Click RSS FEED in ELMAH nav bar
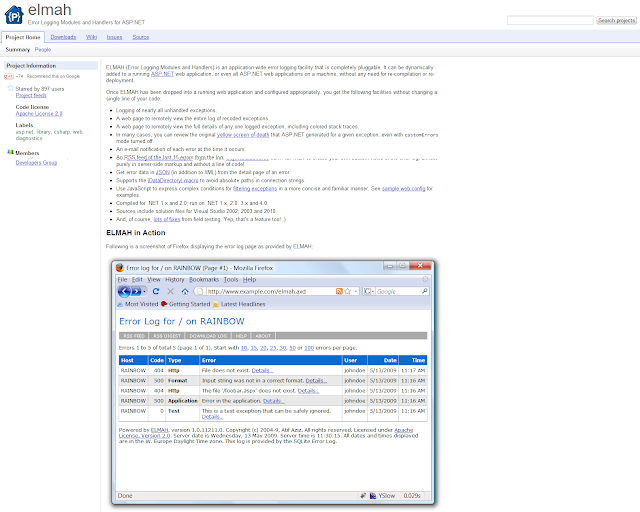This screenshot has width=640, height=512. pos(134,336)
